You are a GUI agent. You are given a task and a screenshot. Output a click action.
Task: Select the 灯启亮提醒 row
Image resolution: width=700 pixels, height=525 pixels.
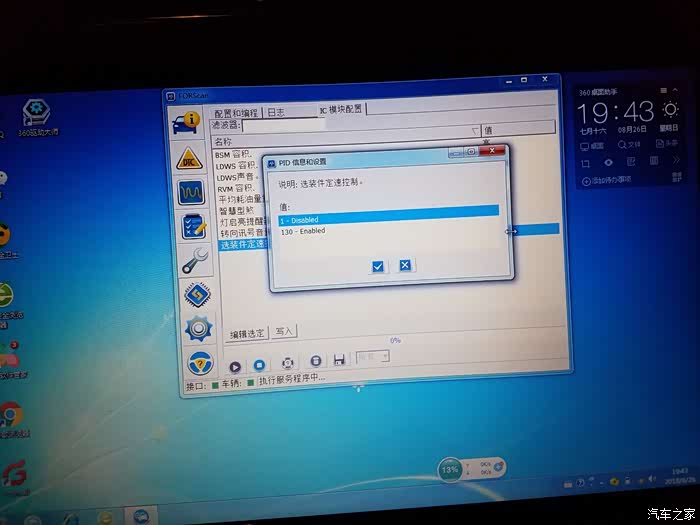pyautogui.click(x=244, y=221)
